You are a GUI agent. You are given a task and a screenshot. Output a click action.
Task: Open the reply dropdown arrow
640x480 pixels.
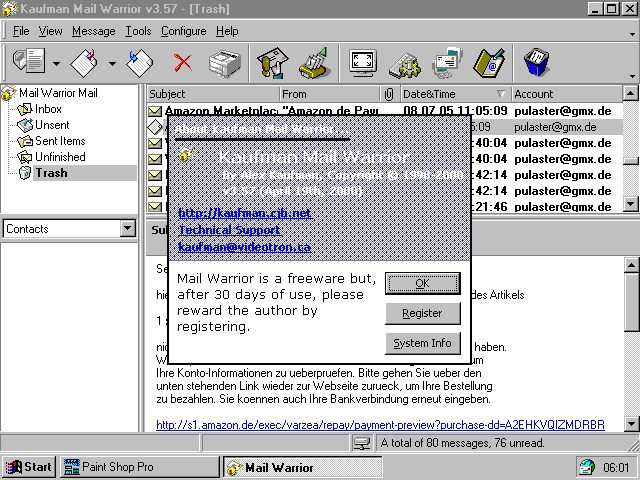[112, 64]
